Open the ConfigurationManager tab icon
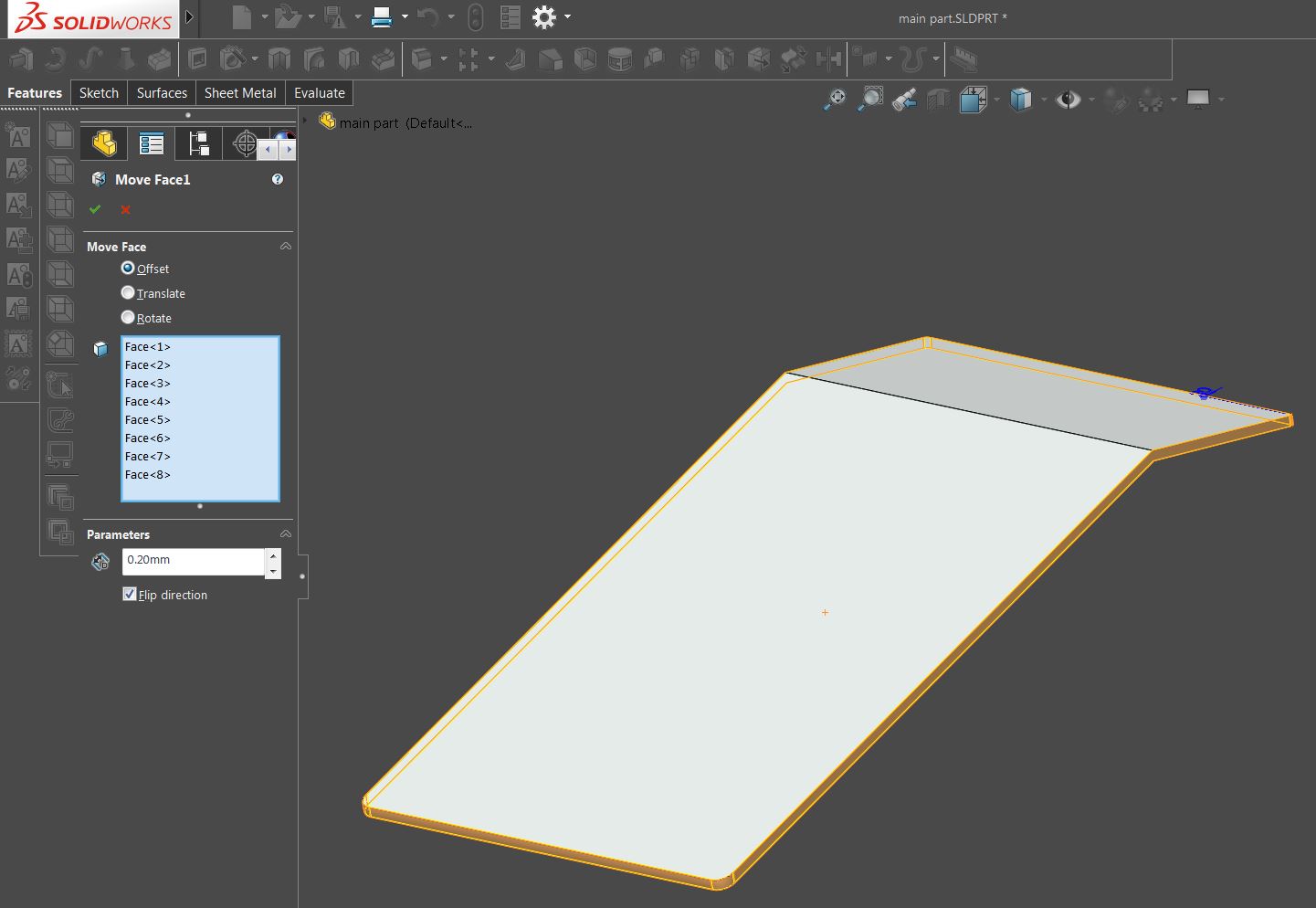Viewport: 1316px width, 908px height. [x=199, y=143]
